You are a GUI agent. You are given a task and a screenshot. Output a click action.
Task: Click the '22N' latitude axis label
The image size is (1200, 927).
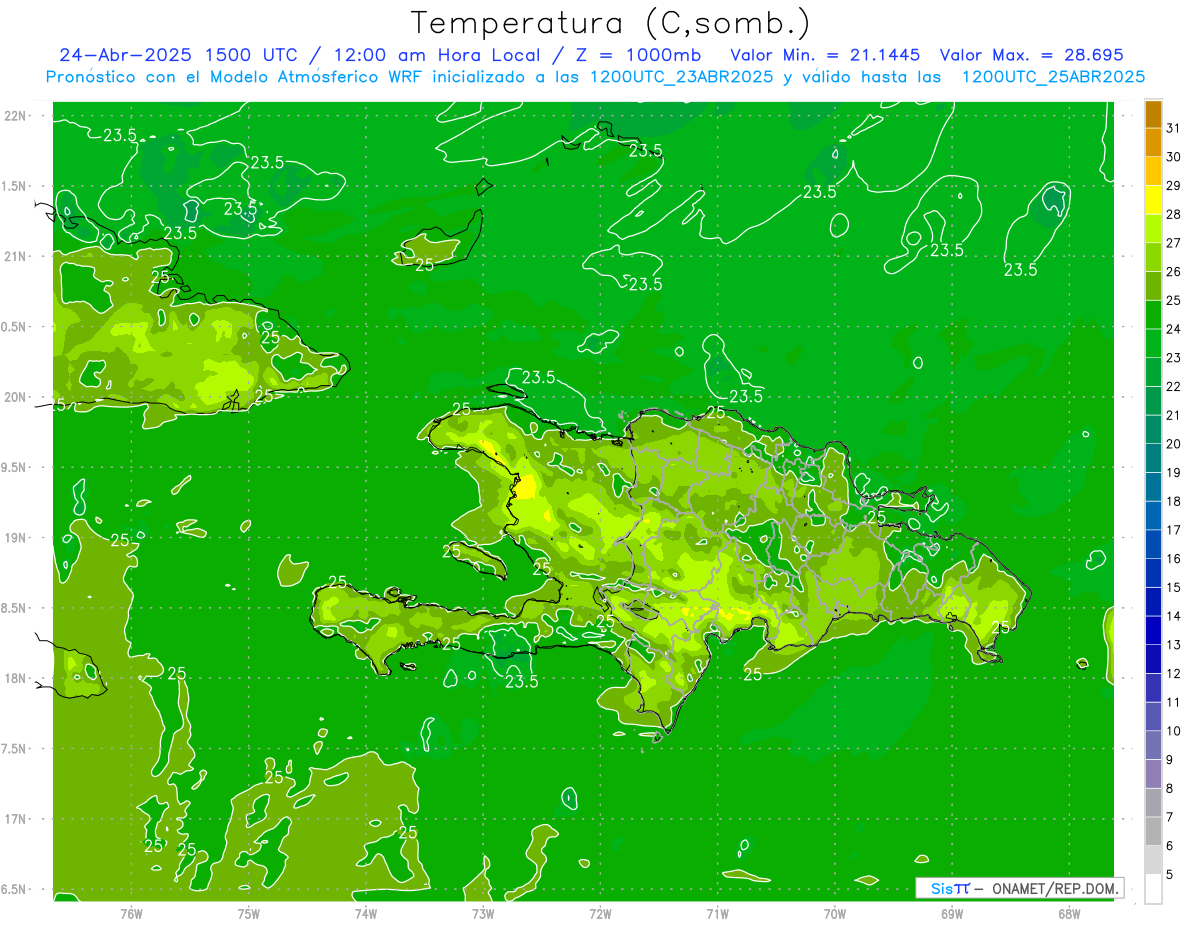(15, 116)
